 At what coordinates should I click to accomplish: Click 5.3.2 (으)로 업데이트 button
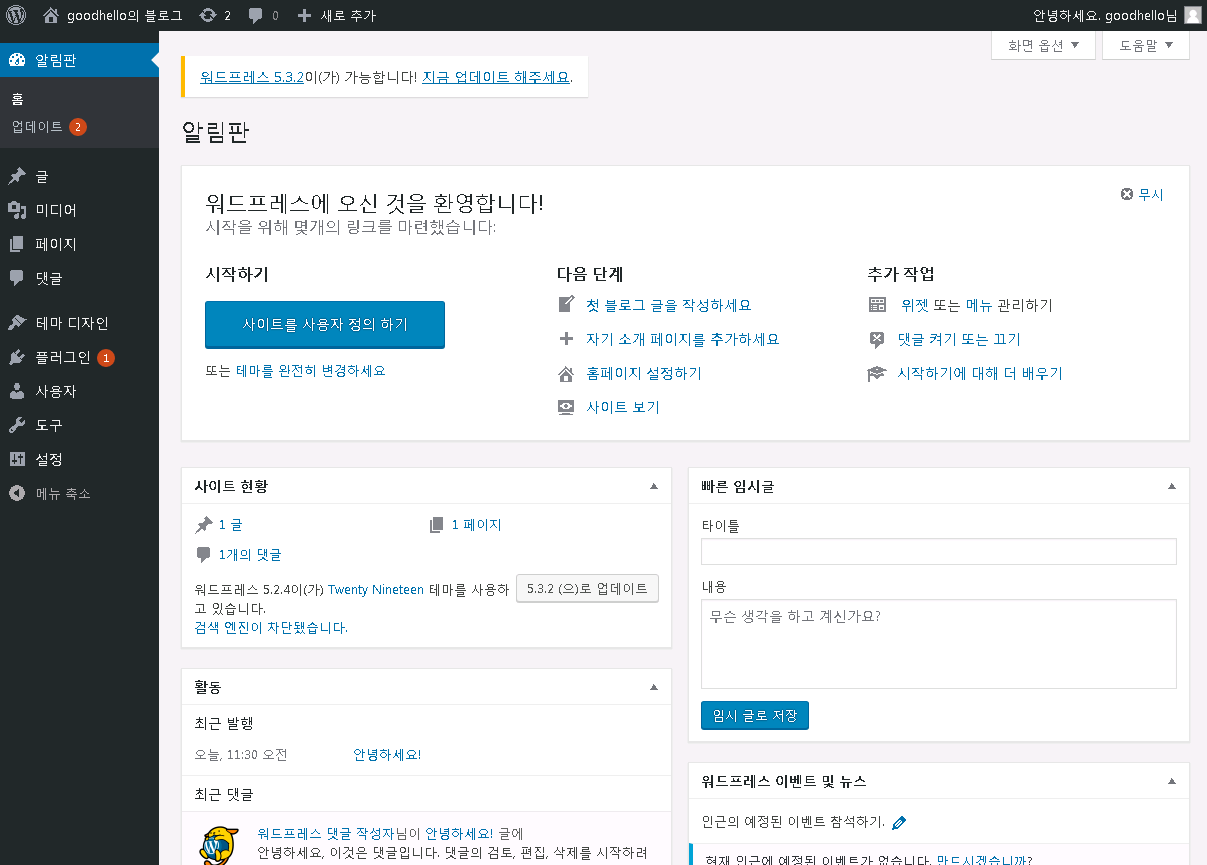[x=587, y=589]
